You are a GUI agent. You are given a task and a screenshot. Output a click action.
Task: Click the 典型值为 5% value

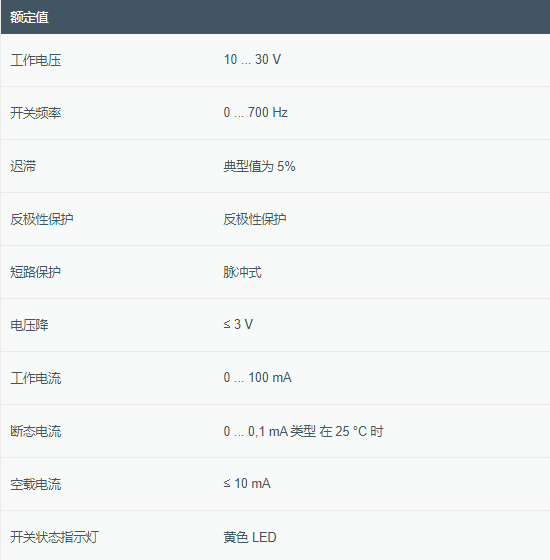pyautogui.click(x=259, y=166)
